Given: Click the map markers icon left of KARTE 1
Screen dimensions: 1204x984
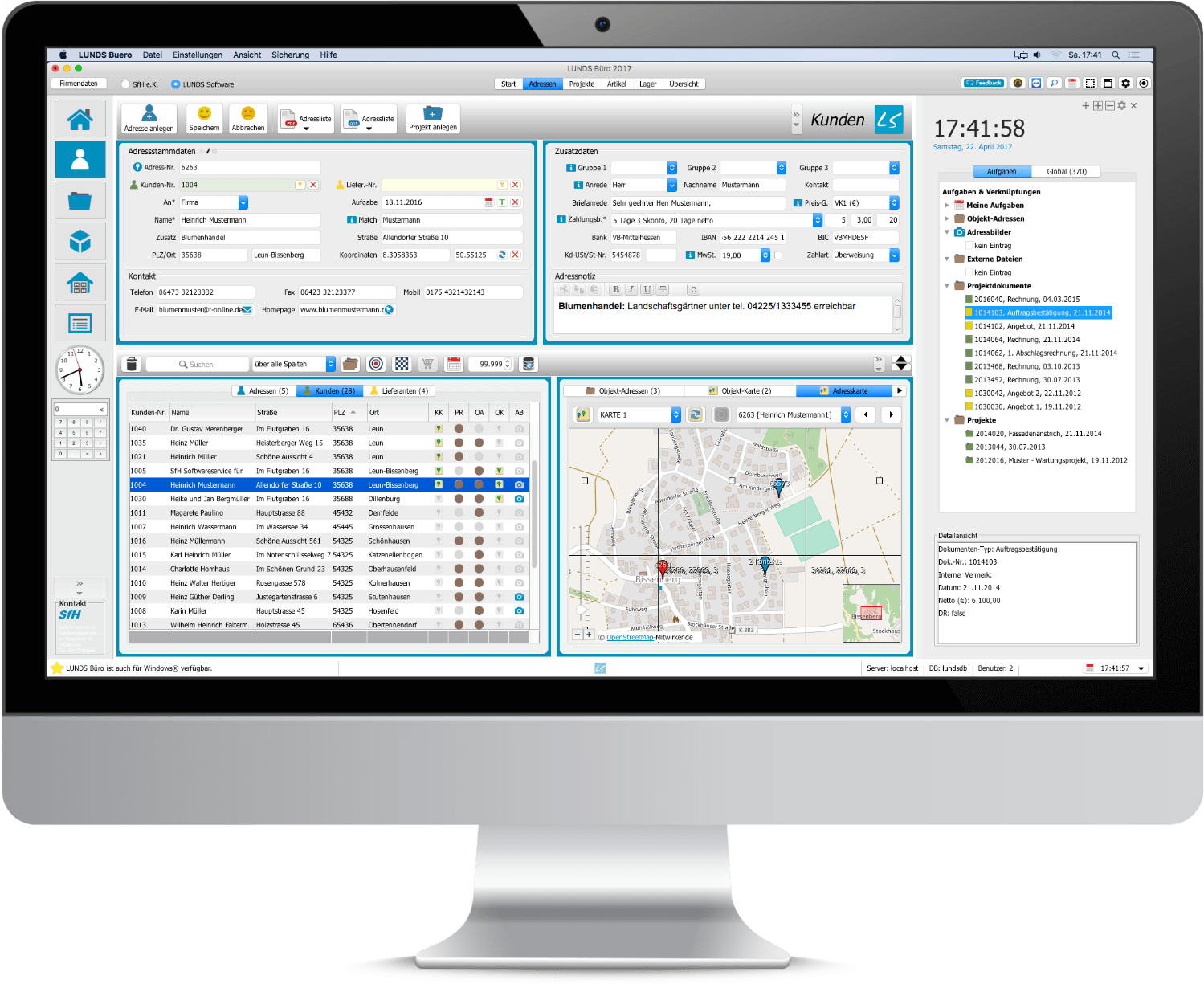Looking at the screenshot, I should click(x=583, y=414).
